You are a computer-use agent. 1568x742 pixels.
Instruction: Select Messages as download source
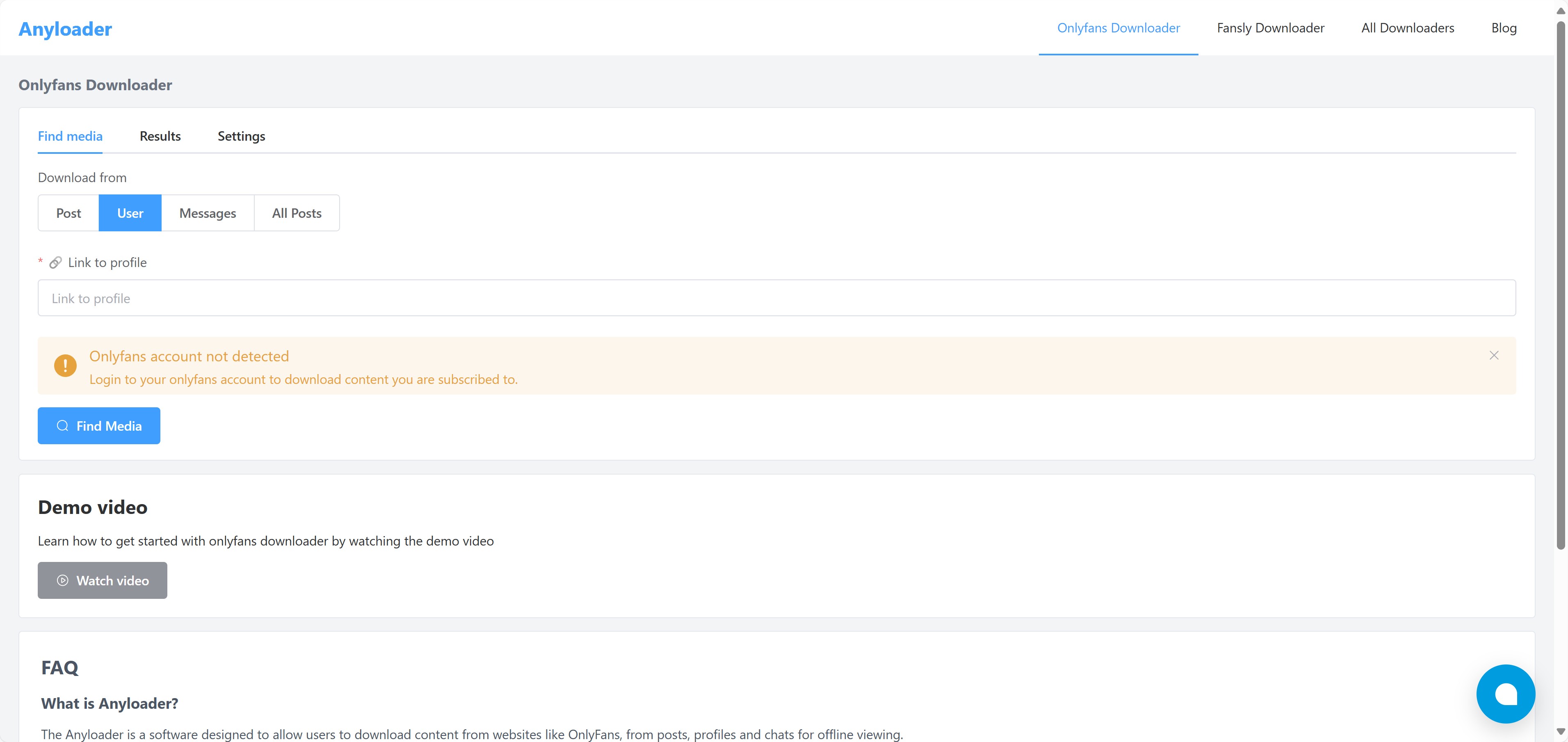pyautogui.click(x=208, y=213)
